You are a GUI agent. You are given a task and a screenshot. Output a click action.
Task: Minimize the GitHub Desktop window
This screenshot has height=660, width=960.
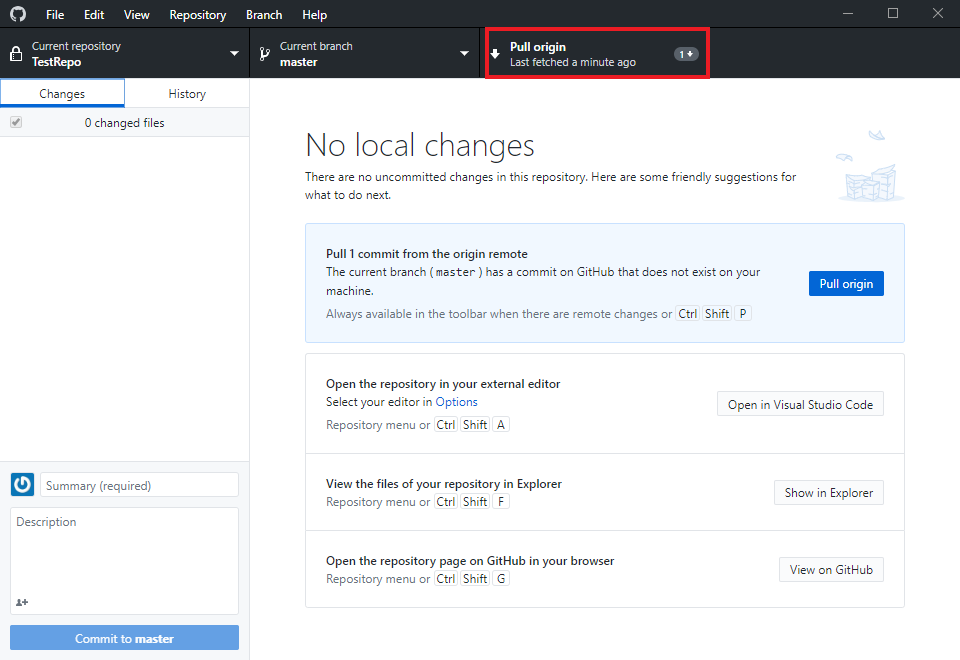(x=848, y=13)
